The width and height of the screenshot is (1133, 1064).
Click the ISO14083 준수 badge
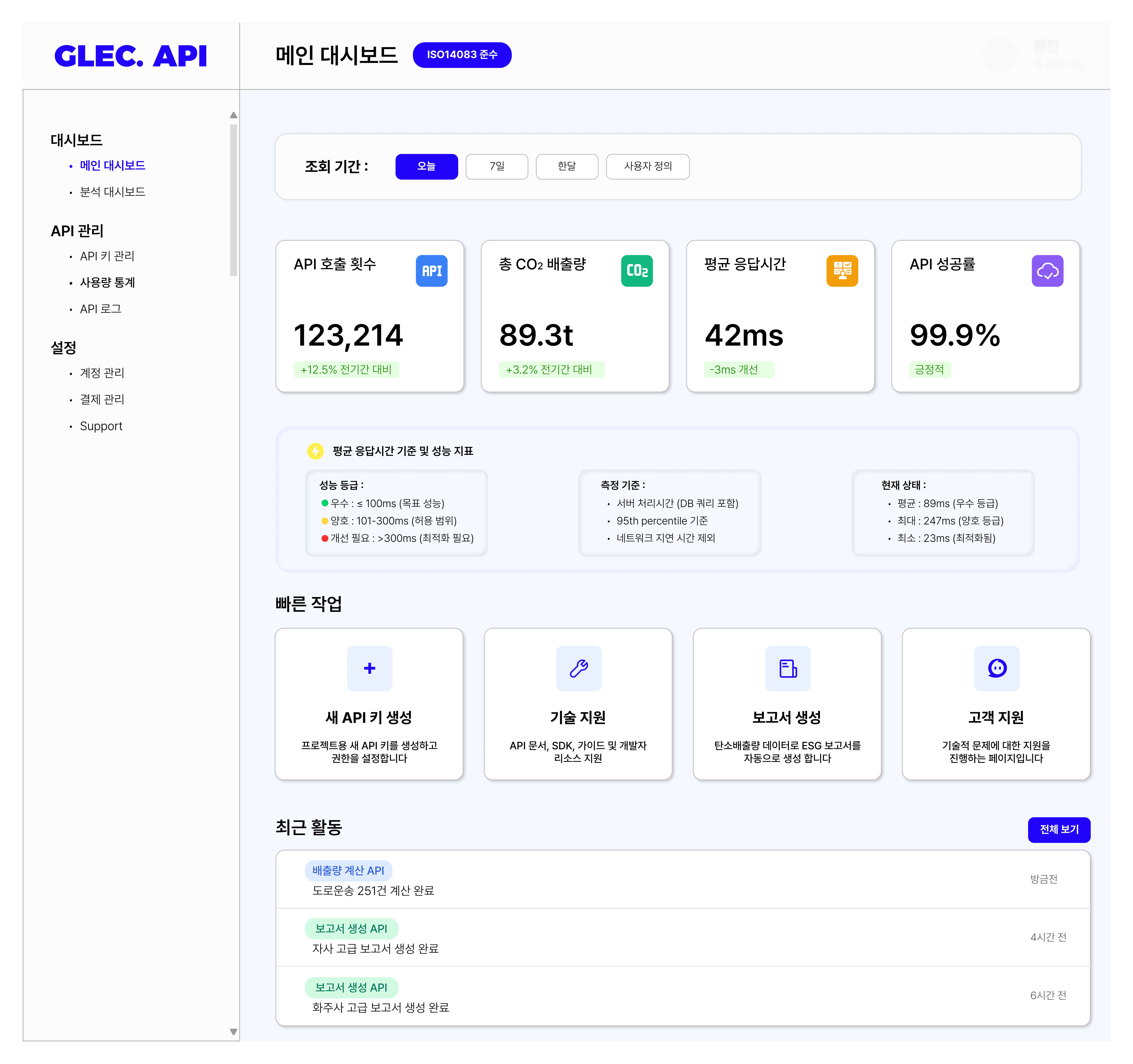462,55
